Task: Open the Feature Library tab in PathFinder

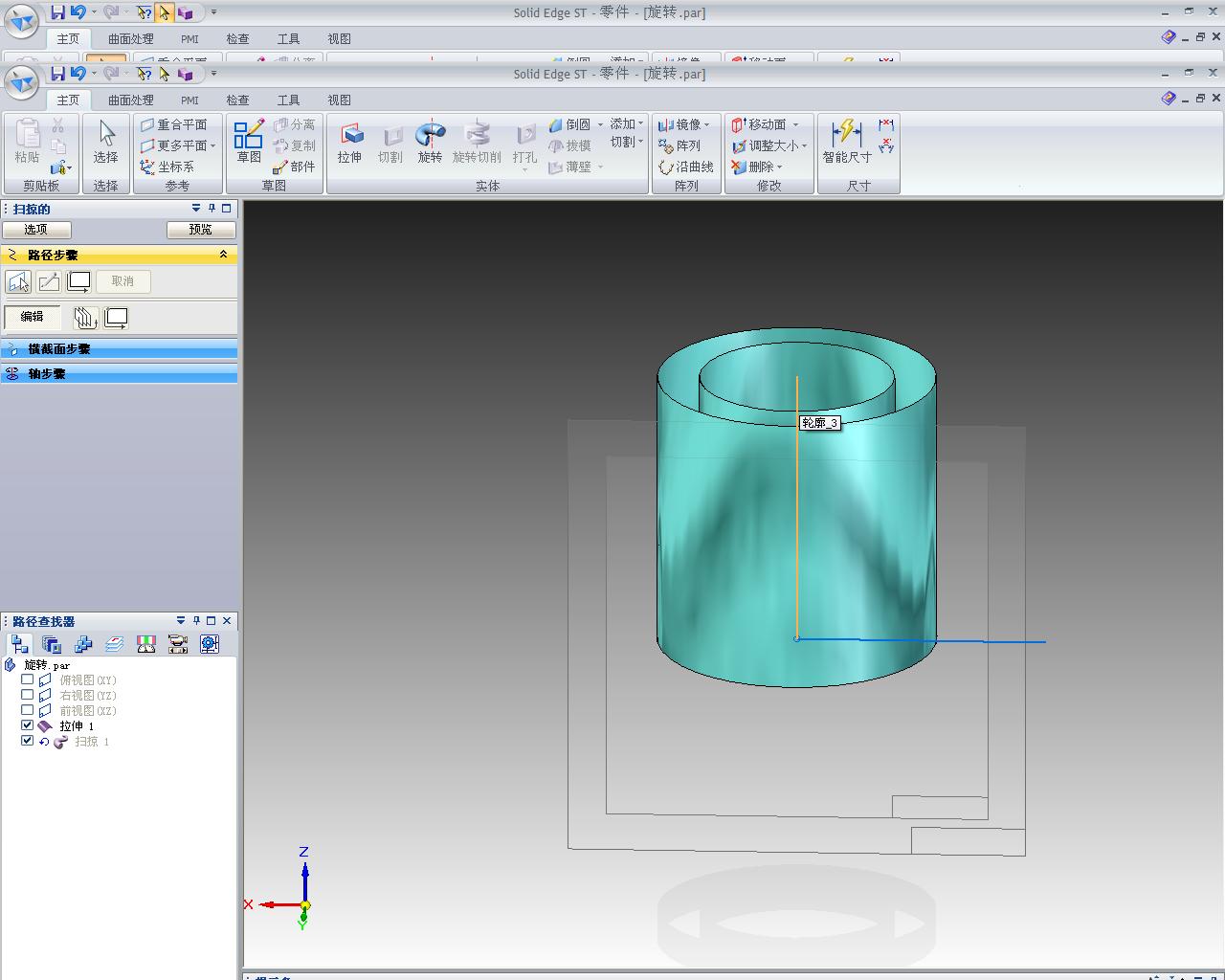Action: 52,644
